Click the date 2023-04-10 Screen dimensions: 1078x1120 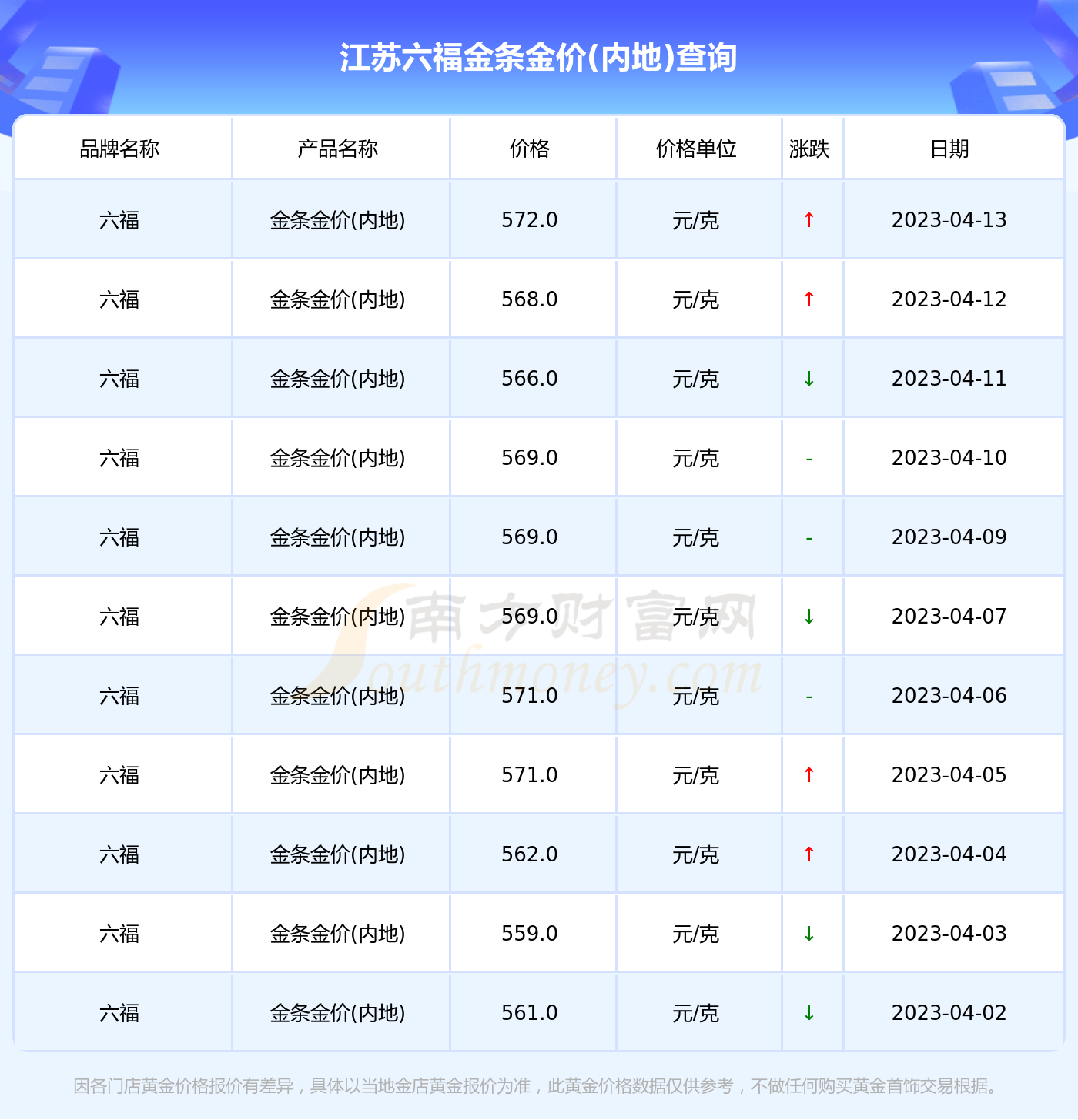click(949, 458)
